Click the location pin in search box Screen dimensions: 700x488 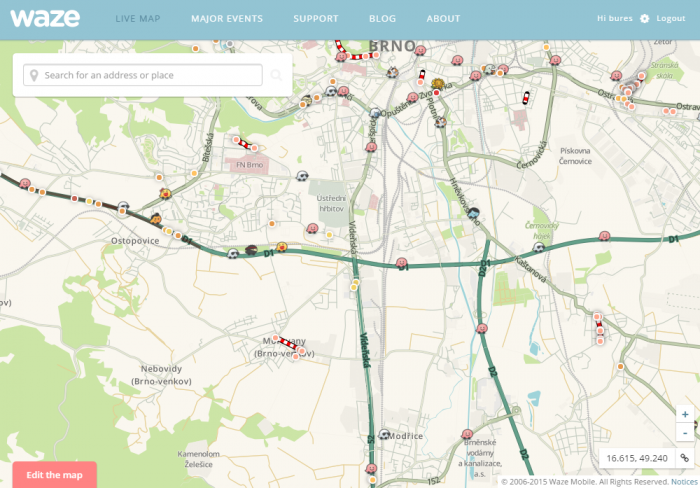(x=34, y=75)
